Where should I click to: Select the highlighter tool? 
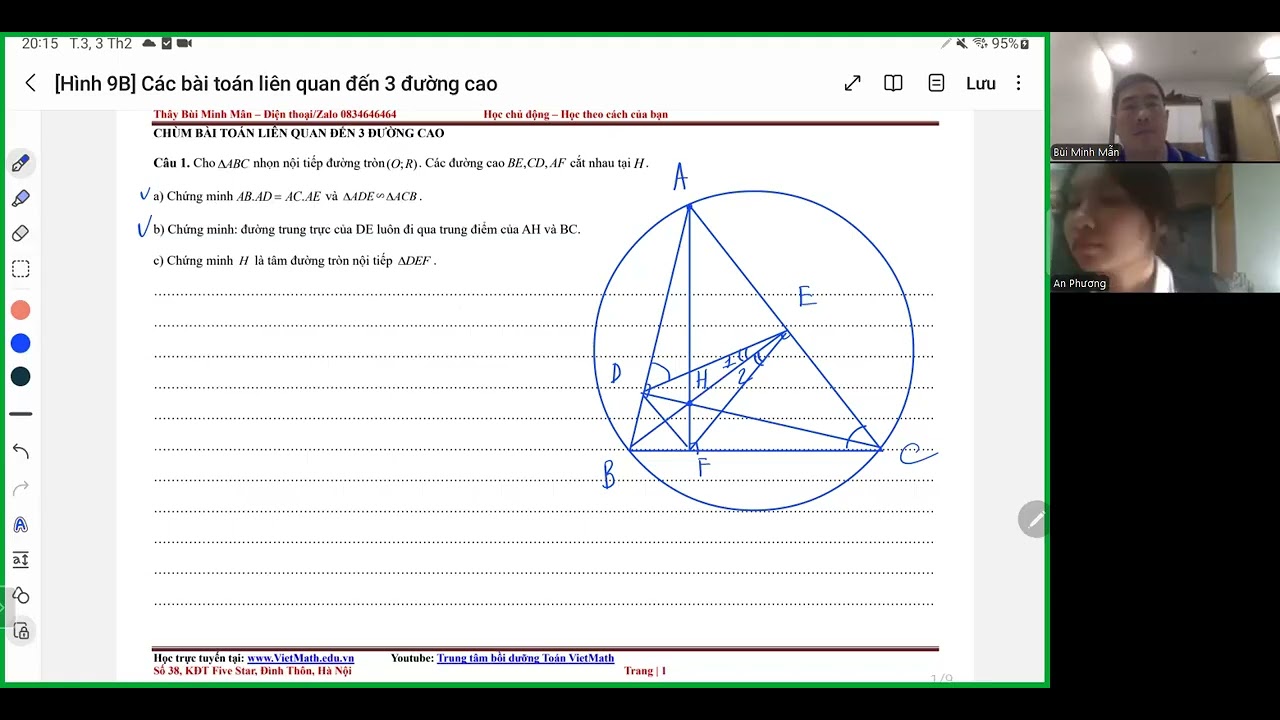pyautogui.click(x=20, y=198)
